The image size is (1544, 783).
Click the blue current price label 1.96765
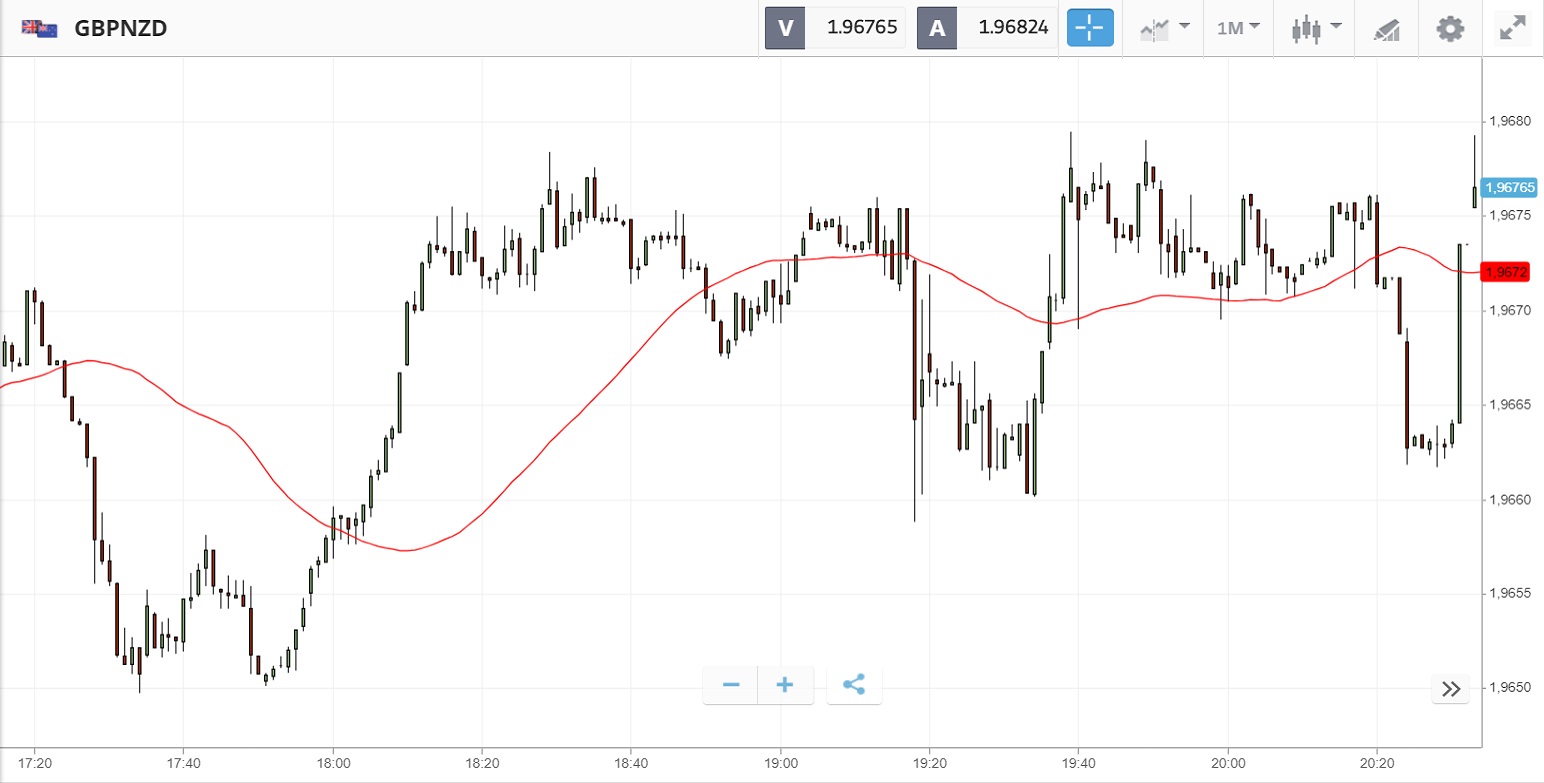coord(1509,187)
